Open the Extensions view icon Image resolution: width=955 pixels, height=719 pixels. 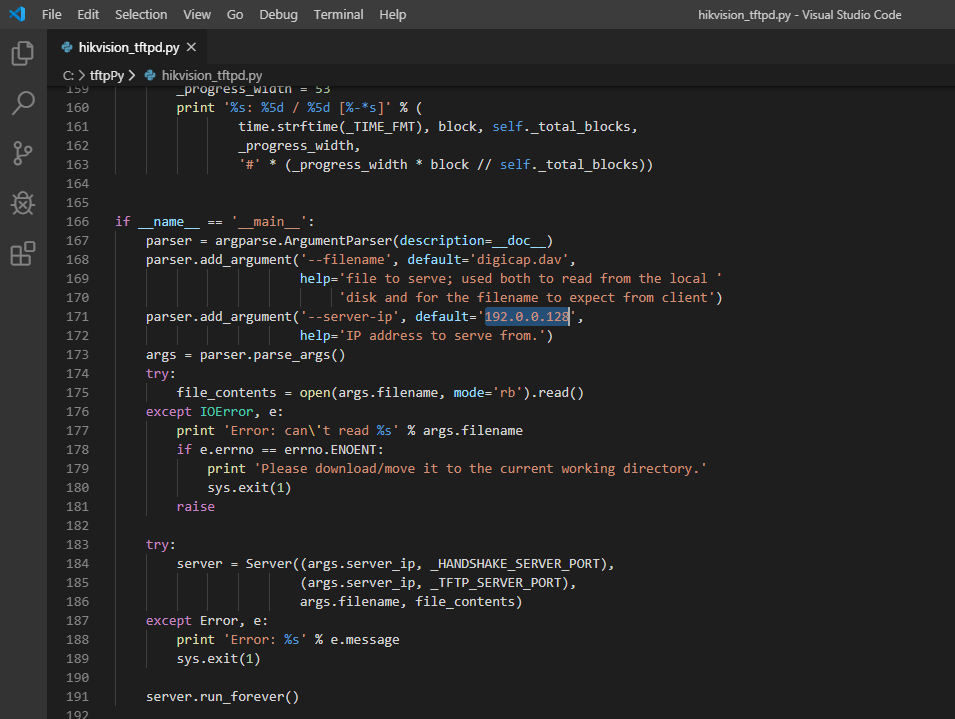point(22,255)
